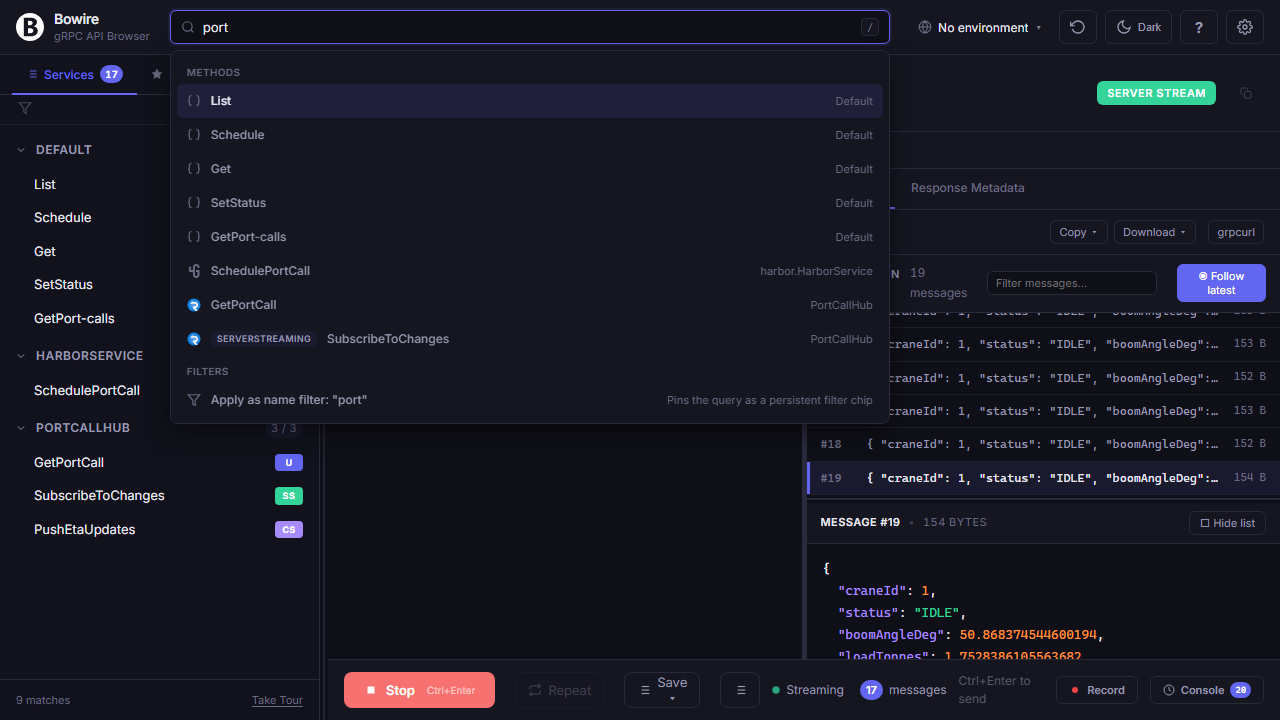Click the MESSAGE #19 header label
Viewport: 1280px width, 720px height.
[x=860, y=522]
